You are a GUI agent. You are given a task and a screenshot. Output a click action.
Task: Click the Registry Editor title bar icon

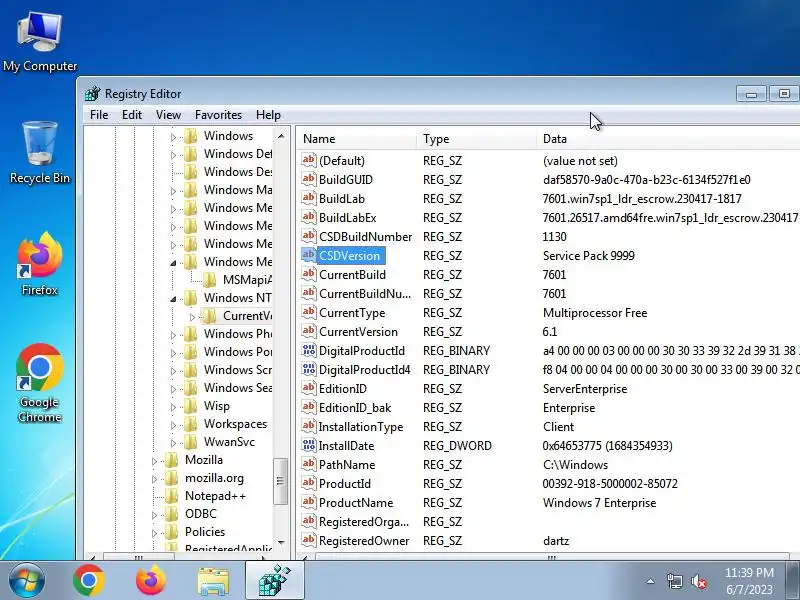tap(93, 94)
